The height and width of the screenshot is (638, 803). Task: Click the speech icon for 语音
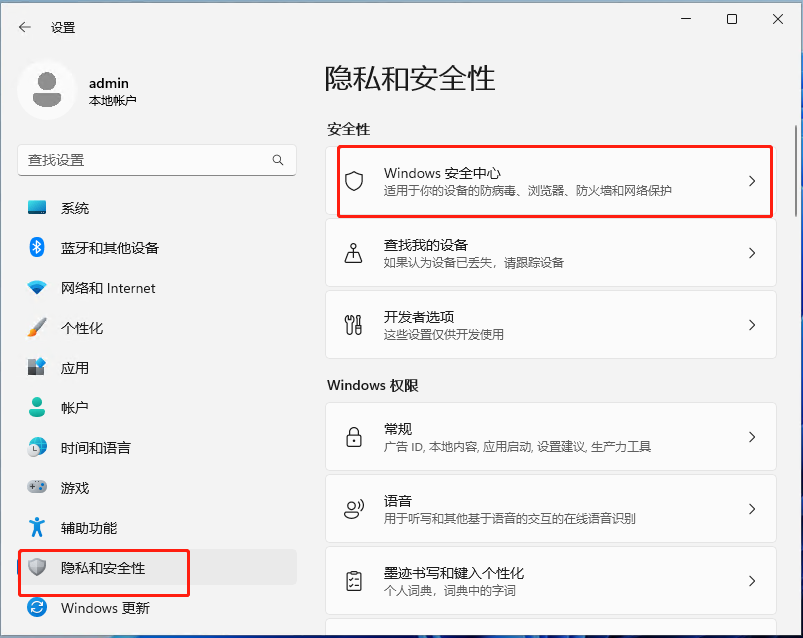click(x=354, y=508)
